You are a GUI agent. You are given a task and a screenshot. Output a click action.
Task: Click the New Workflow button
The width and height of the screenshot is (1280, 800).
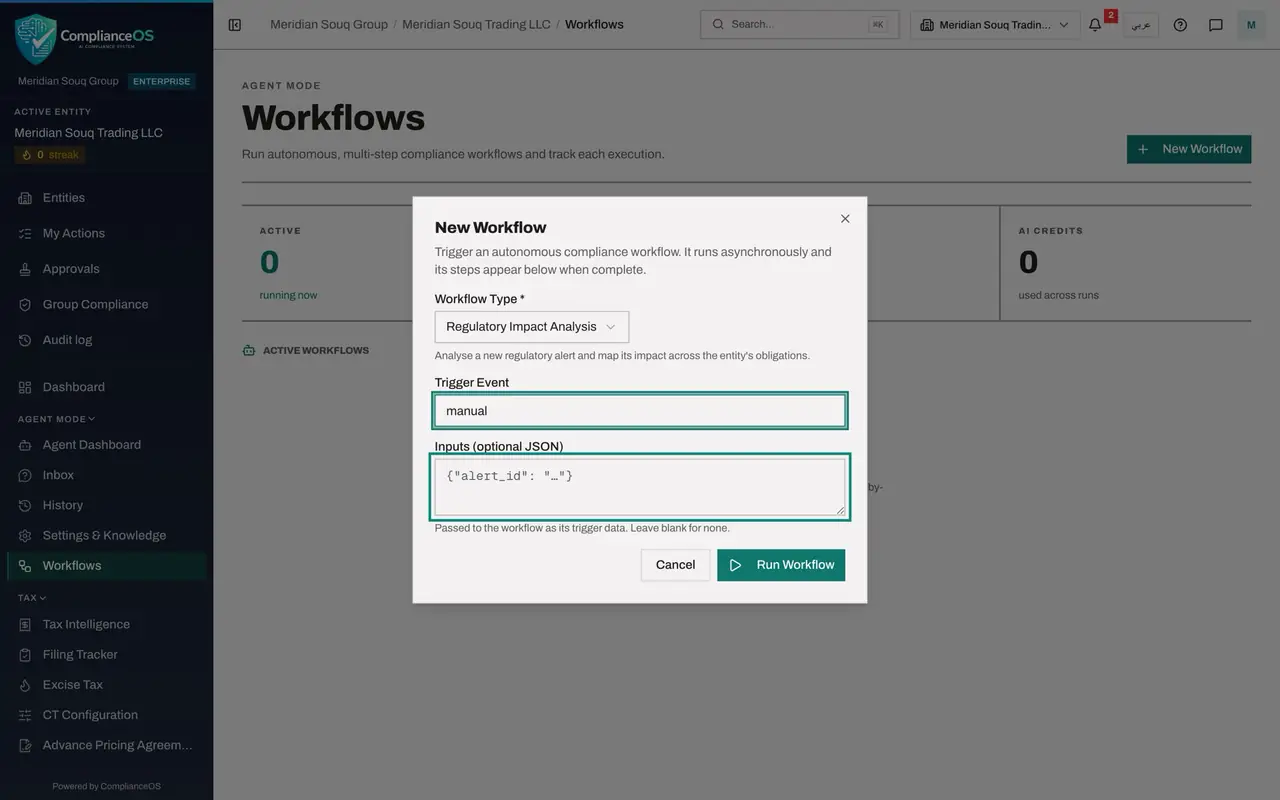pyautogui.click(x=1189, y=149)
